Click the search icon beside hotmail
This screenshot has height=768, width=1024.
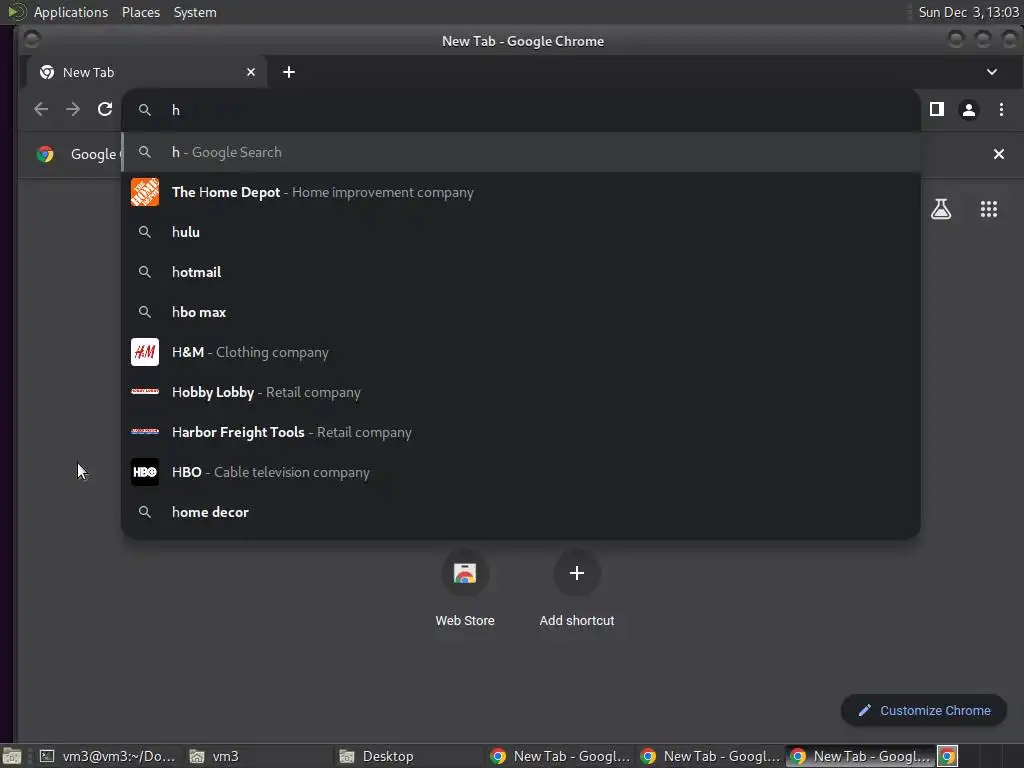(x=145, y=272)
